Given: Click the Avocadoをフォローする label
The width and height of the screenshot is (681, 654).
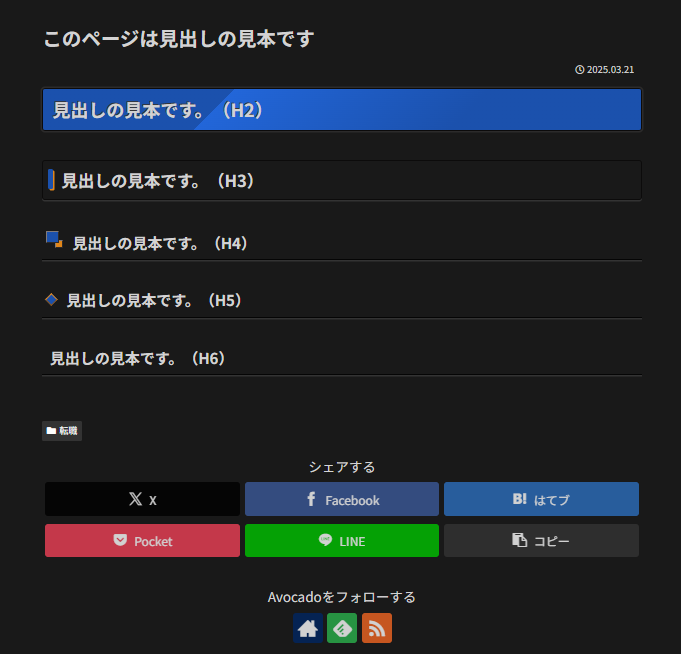Looking at the screenshot, I should (x=342, y=597).
